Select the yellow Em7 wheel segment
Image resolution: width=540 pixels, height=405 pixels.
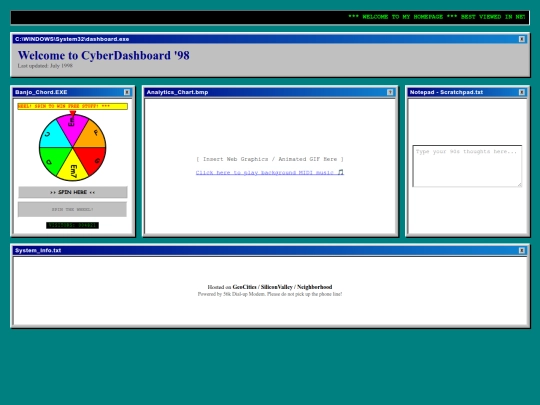point(73,168)
